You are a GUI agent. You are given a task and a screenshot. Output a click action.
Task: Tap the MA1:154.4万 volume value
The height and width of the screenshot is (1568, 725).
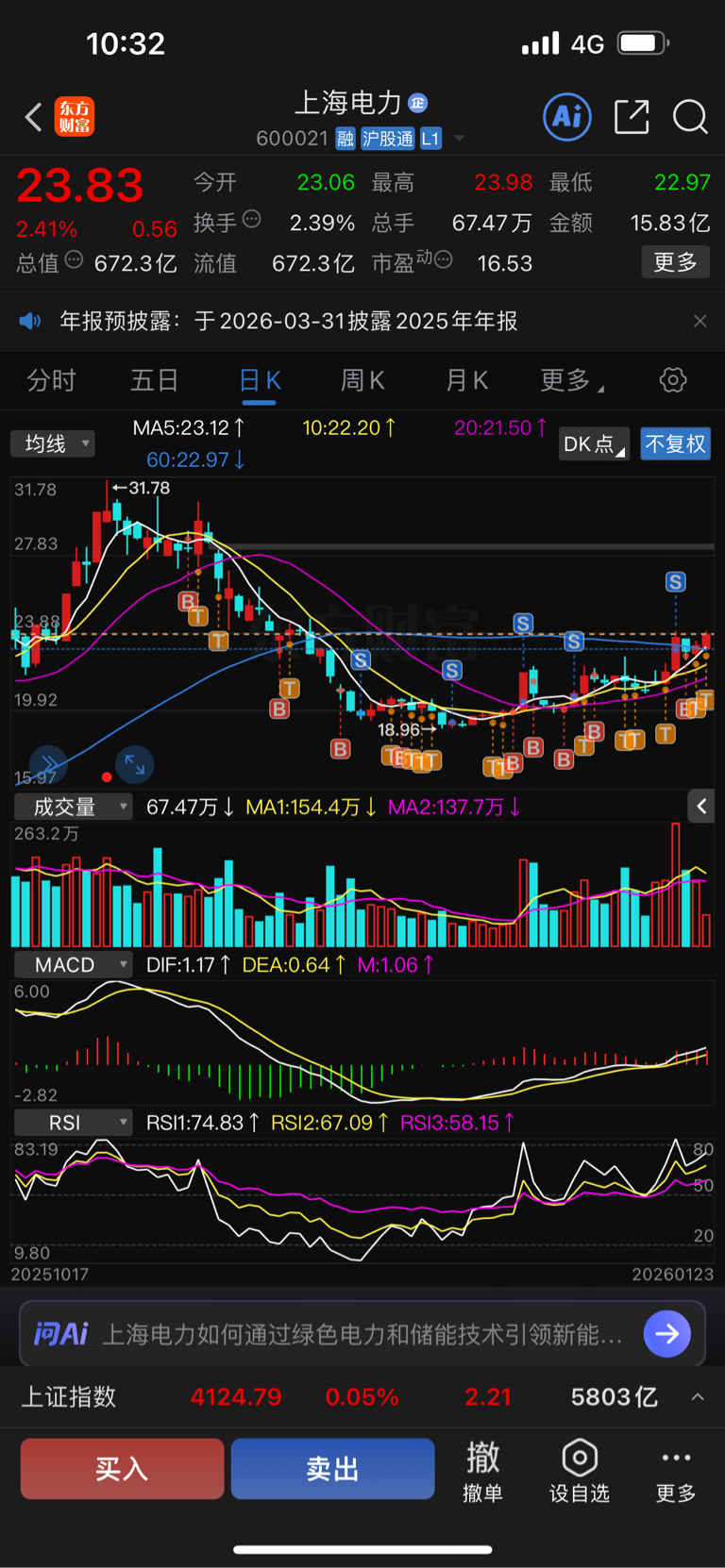311,808
